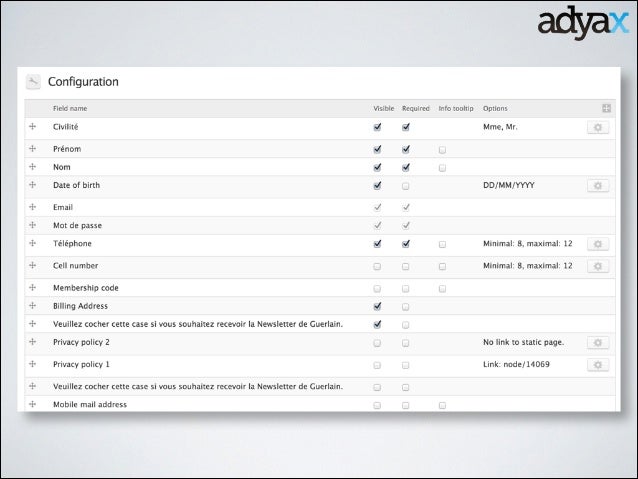Click the Configuration wrench icon
Image resolution: width=638 pixels, height=479 pixels.
33,82
